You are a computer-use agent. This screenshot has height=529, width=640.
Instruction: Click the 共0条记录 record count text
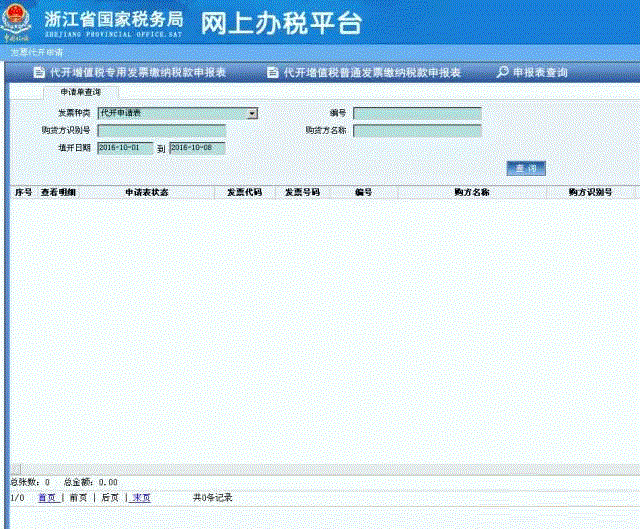point(213,498)
